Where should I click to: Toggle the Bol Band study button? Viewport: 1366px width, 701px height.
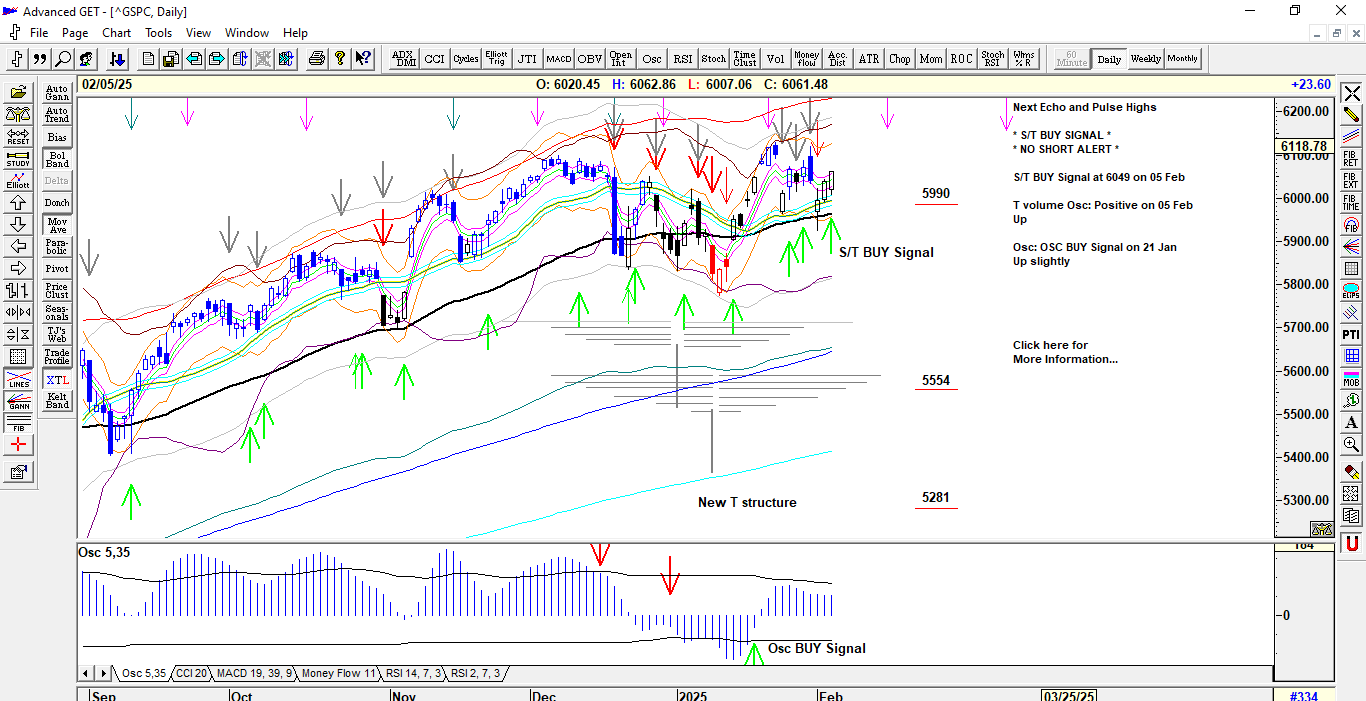(x=58, y=159)
